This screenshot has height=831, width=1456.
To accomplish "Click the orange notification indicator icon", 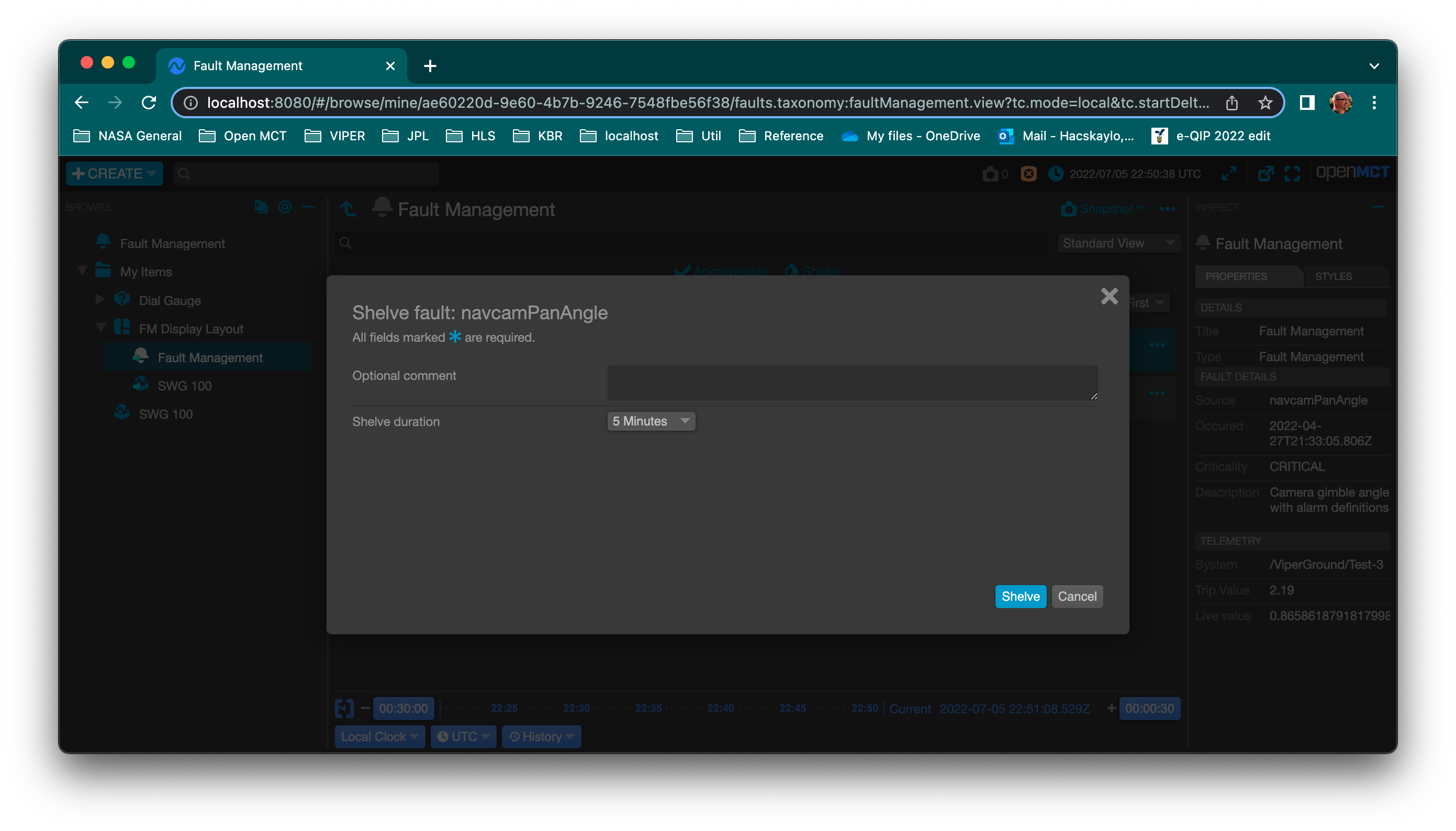I will [x=1028, y=174].
